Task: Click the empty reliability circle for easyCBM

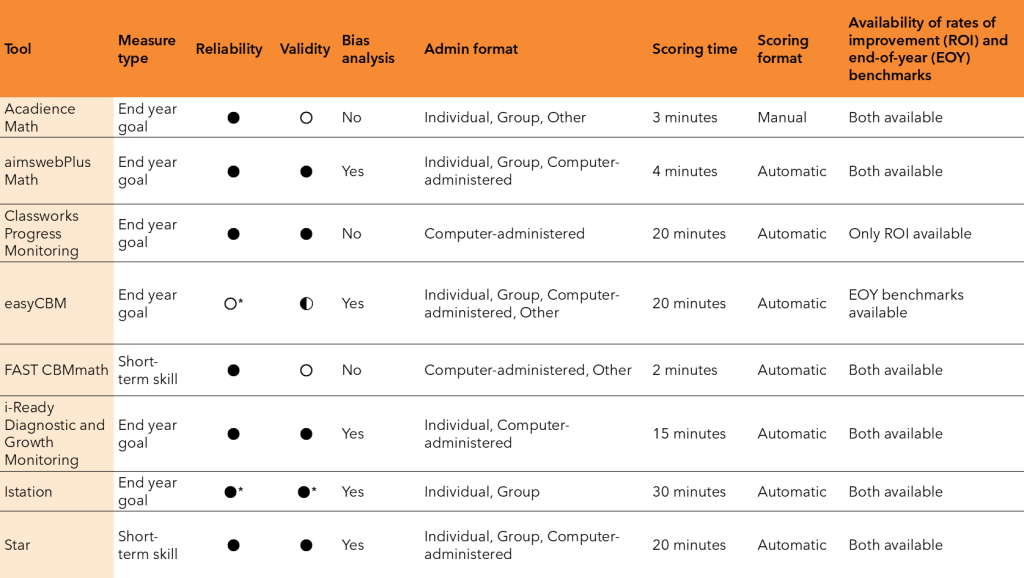Action: (x=230, y=304)
